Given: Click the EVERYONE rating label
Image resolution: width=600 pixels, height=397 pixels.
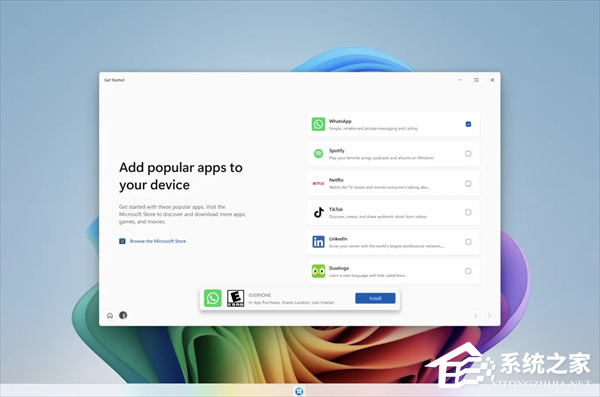Looking at the screenshot, I should (x=260, y=295).
